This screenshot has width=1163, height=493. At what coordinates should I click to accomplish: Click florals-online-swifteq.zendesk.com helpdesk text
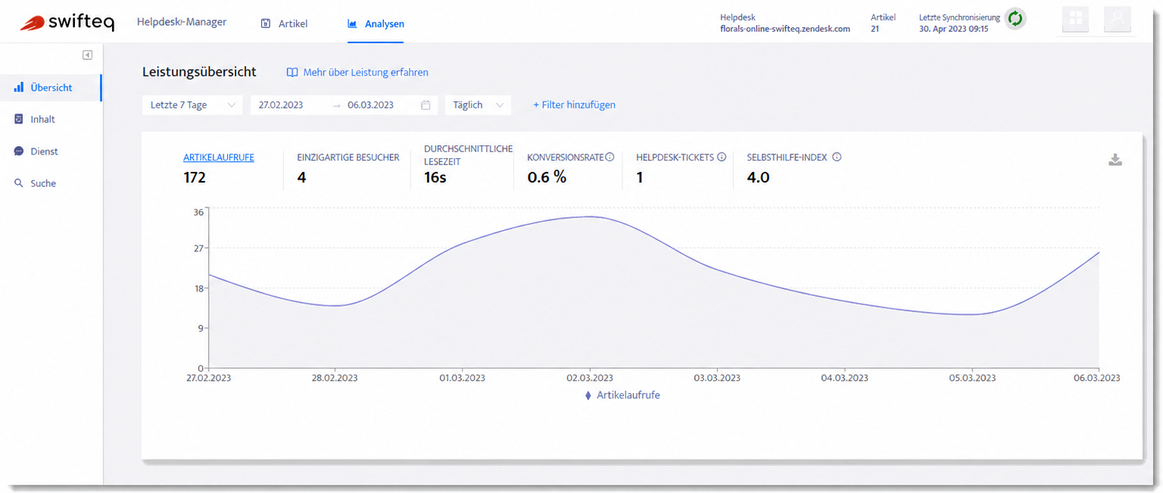(x=785, y=29)
